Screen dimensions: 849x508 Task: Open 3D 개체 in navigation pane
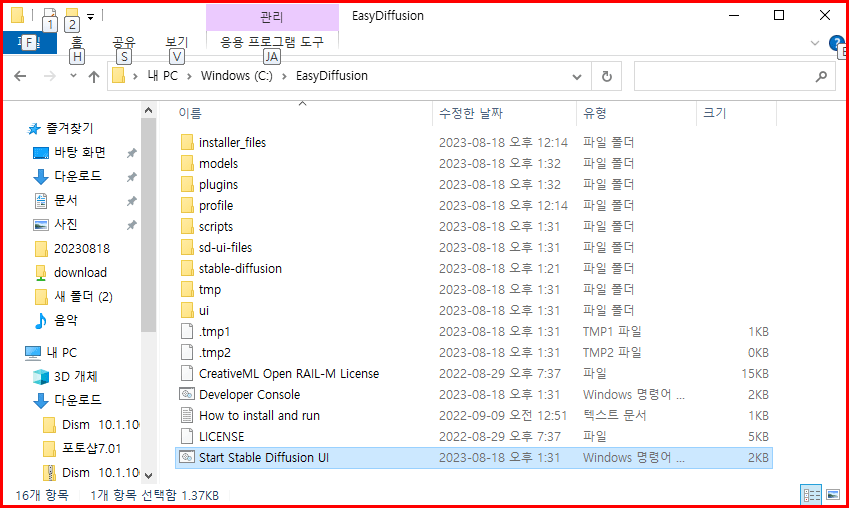[x=65, y=376]
